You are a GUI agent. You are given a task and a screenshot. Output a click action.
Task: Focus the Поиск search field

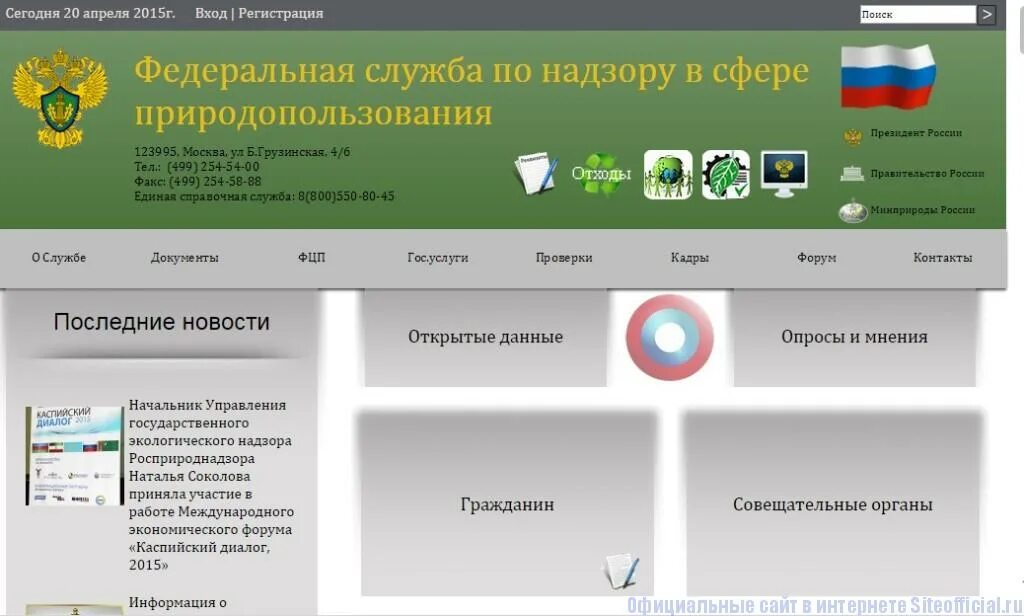coord(918,14)
